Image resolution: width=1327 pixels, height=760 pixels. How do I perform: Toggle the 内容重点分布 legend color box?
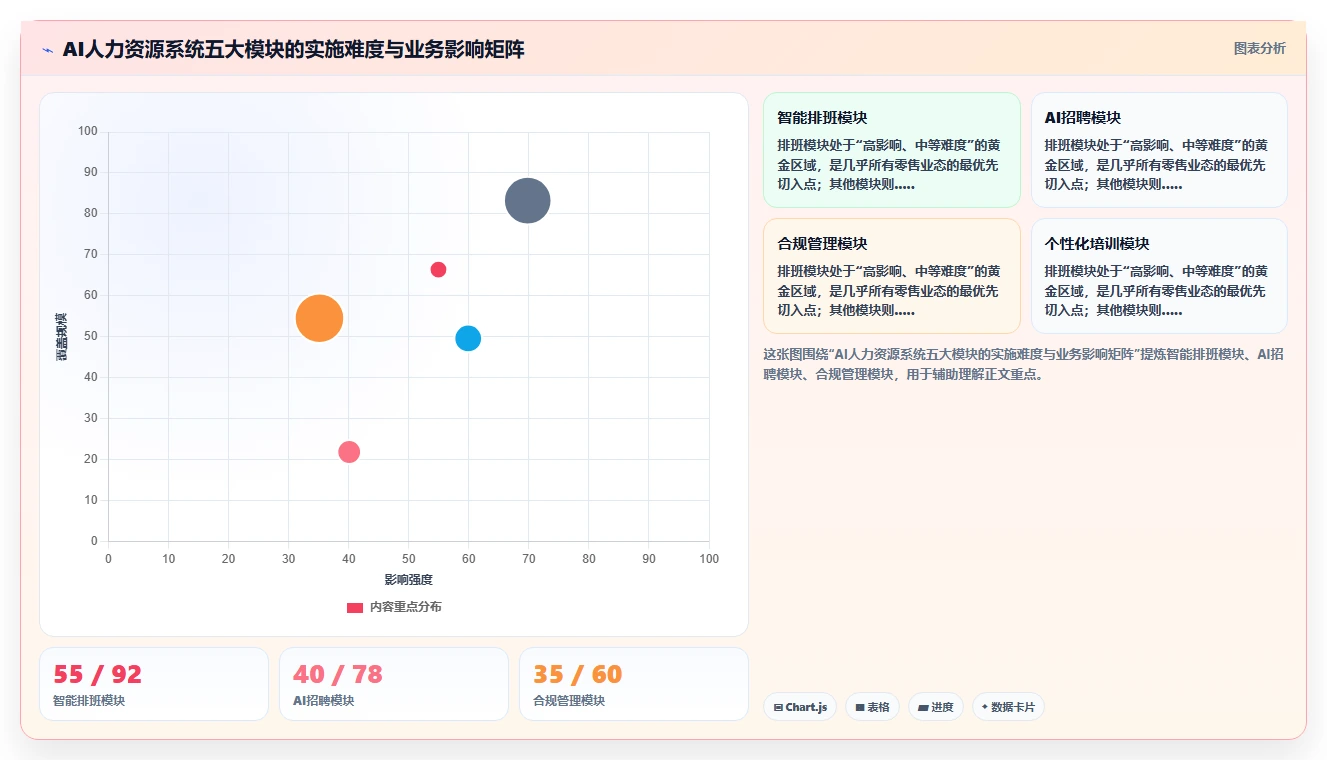(x=355, y=607)
